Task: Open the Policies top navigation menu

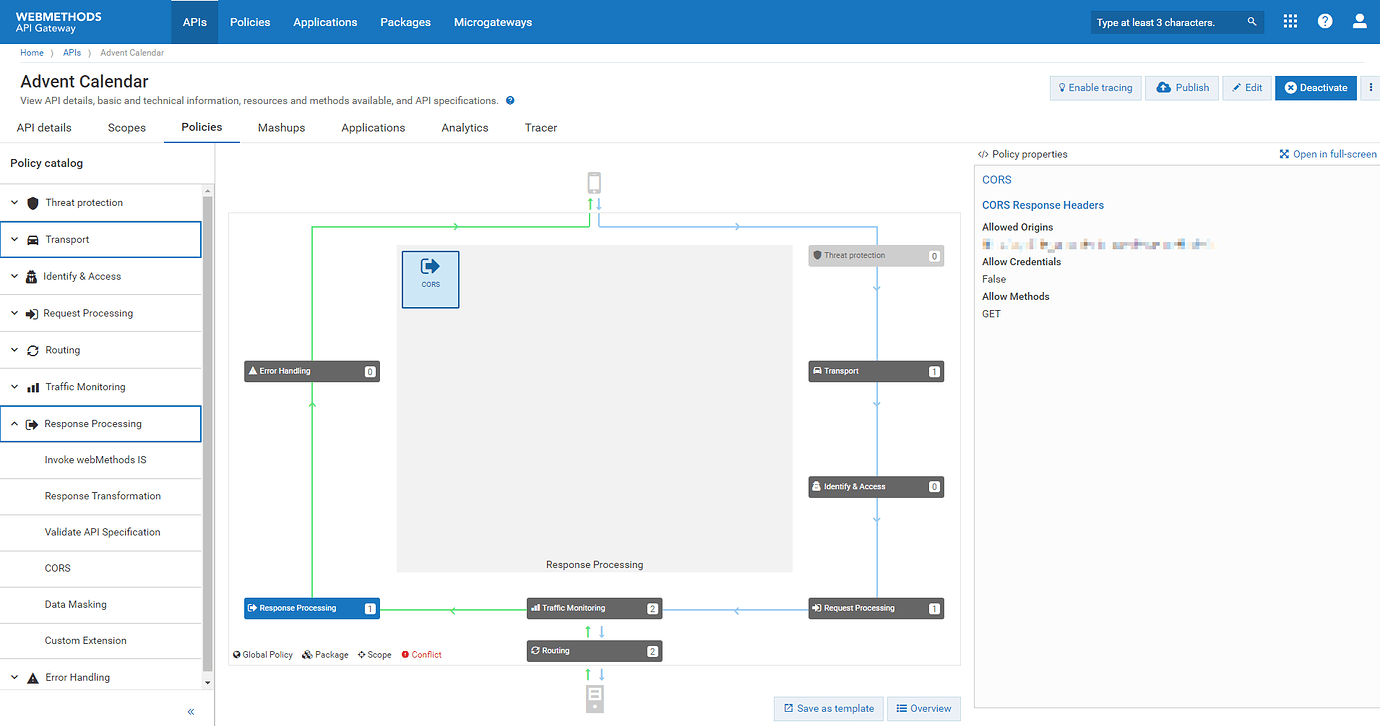Action: [x=250, y=22]
